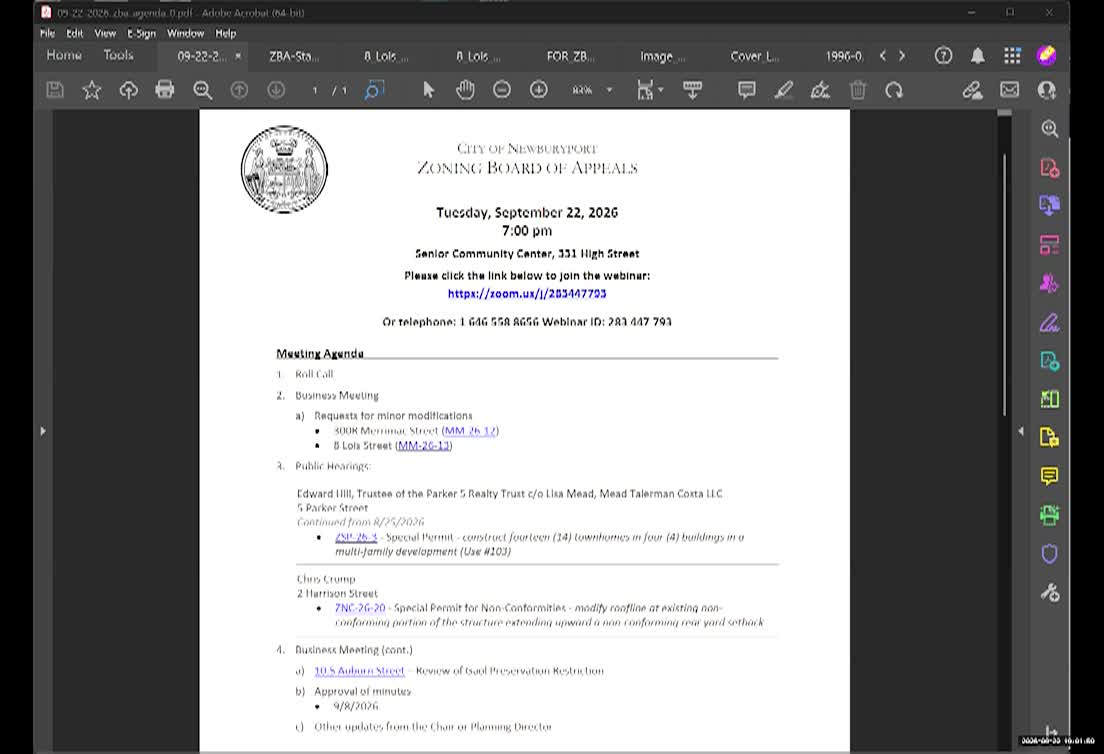
Task: Click the page number input field
Action: pos(315,90)
